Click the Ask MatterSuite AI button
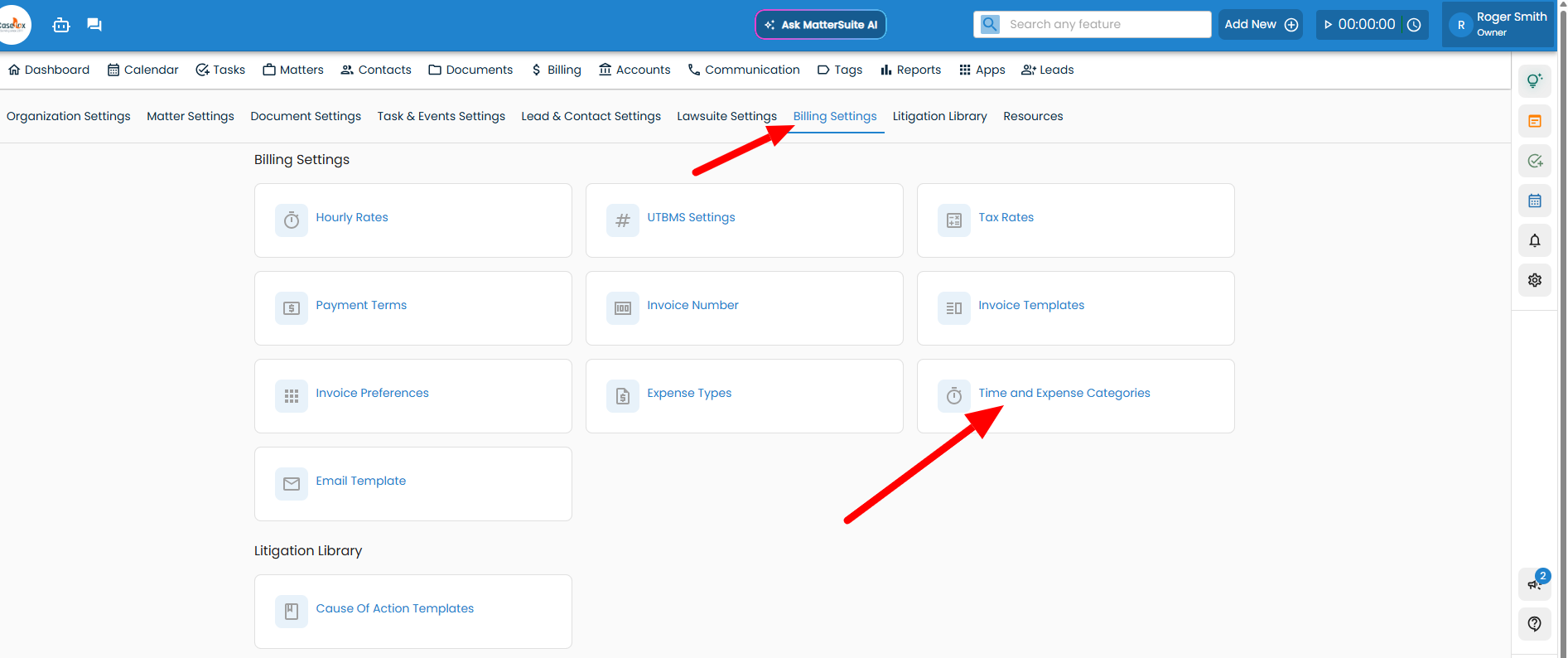 (820, 25)
